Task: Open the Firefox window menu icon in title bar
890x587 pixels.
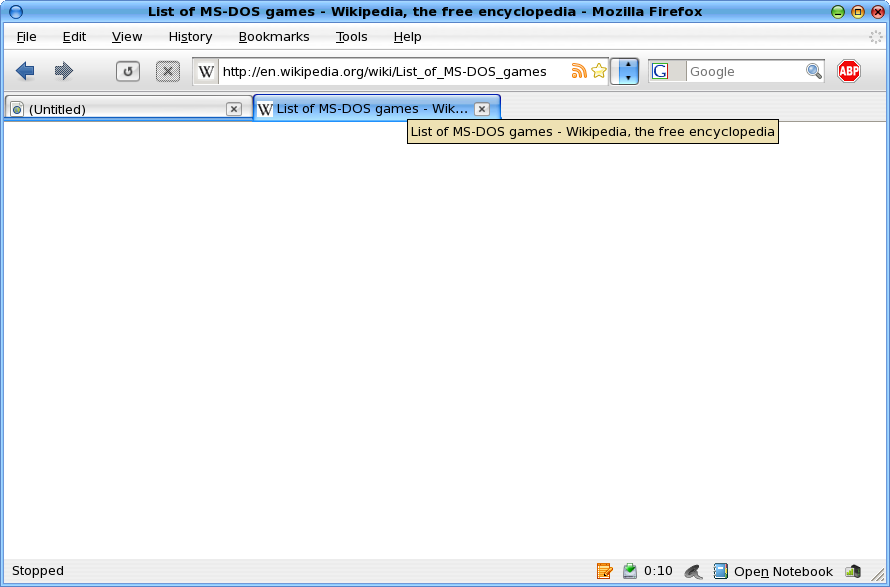Action: pyautogui.click(x=16, y=11)
